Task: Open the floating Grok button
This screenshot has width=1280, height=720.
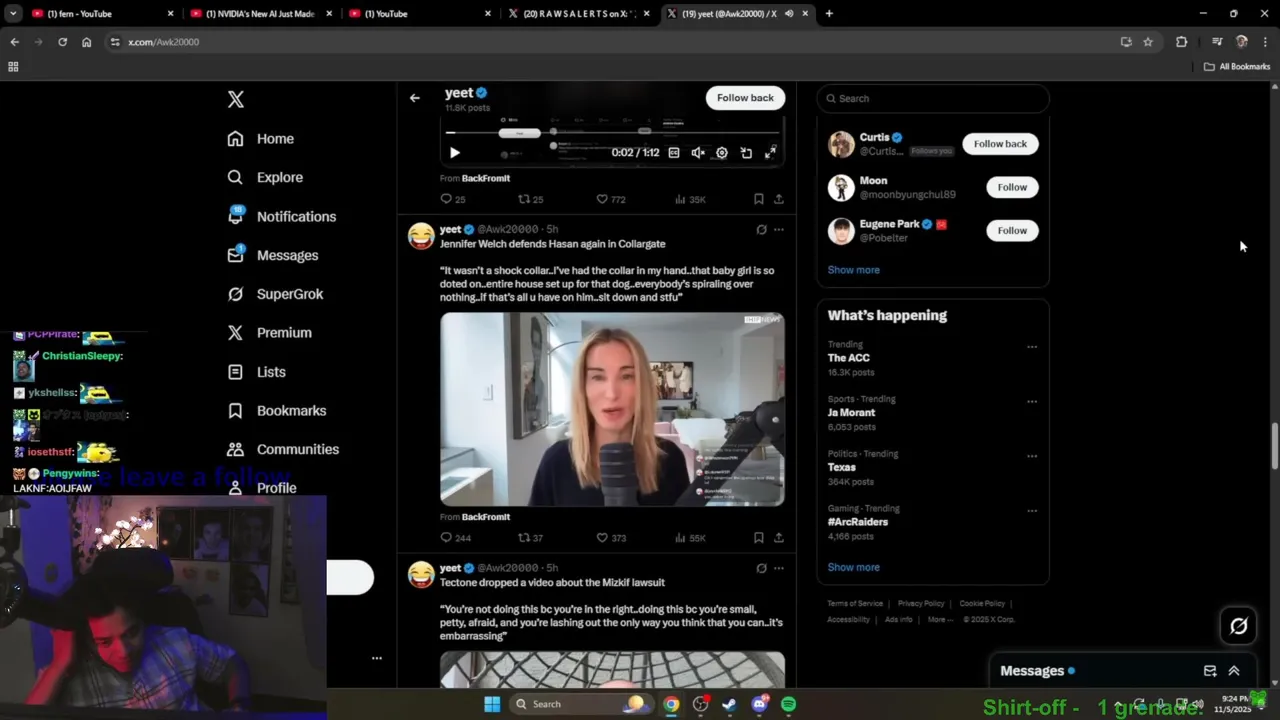Action: pos(1238,626)
